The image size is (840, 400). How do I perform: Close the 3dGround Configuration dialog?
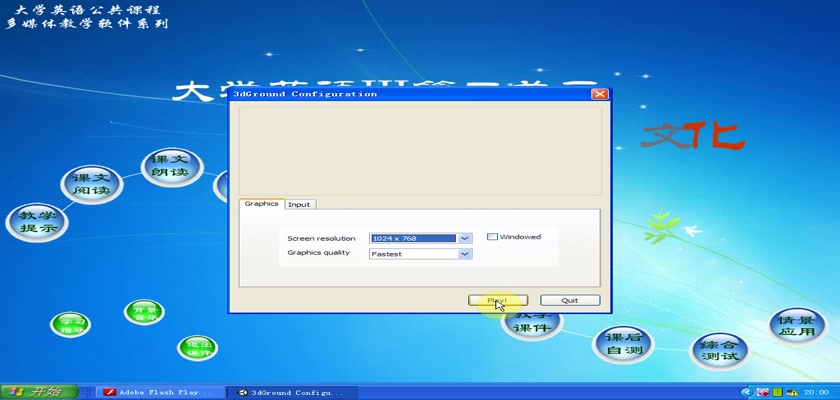coord(599,94)
